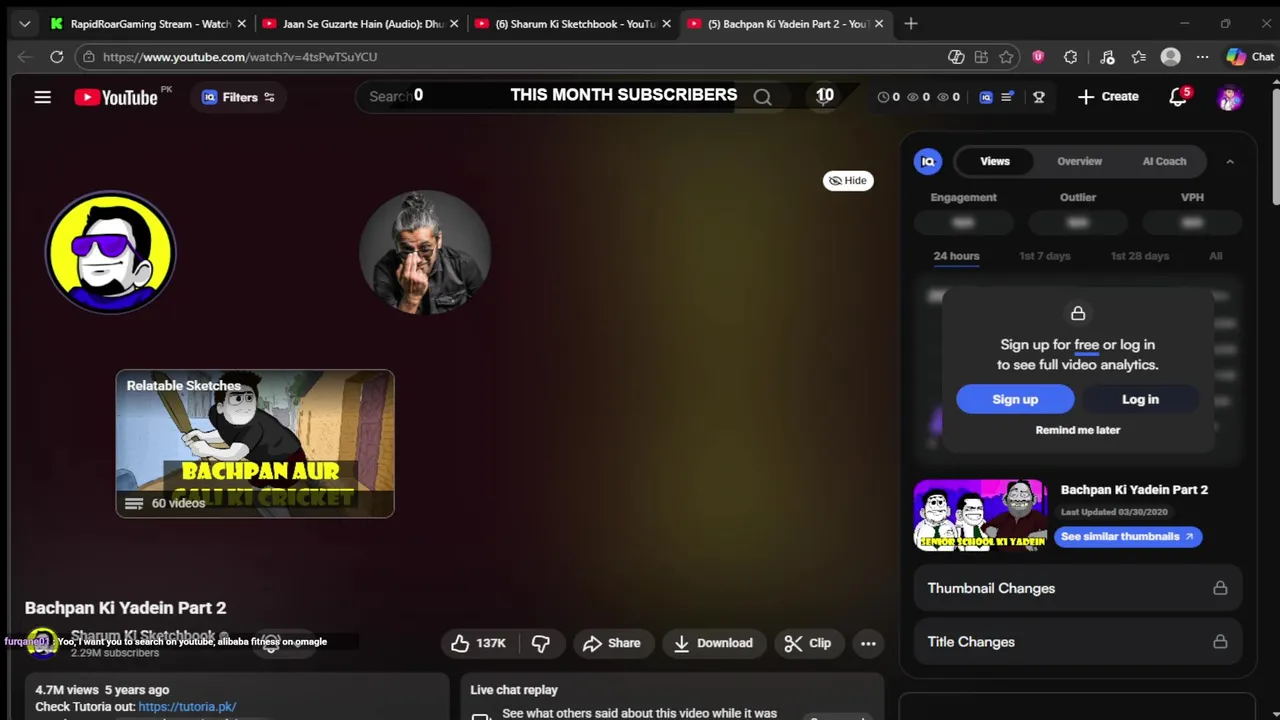Open the Copilot Chat button
1280x720 pixels.
[x=1250, y=57]
